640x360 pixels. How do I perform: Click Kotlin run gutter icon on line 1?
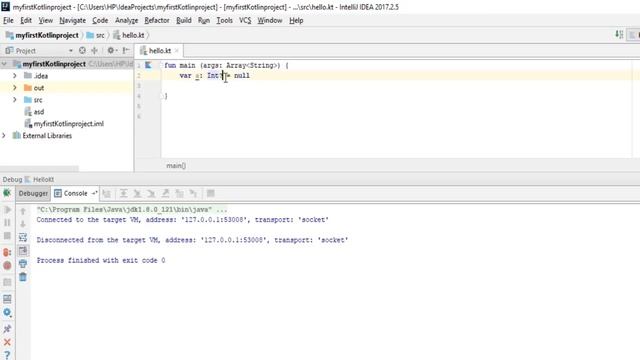tap(149, 65)
